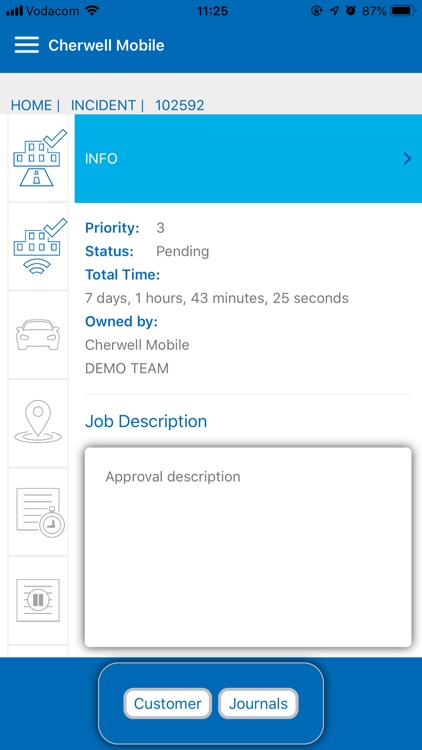Tap the 11:25 clock in status bar
The image size is (422, 750).
pos(212,11)
